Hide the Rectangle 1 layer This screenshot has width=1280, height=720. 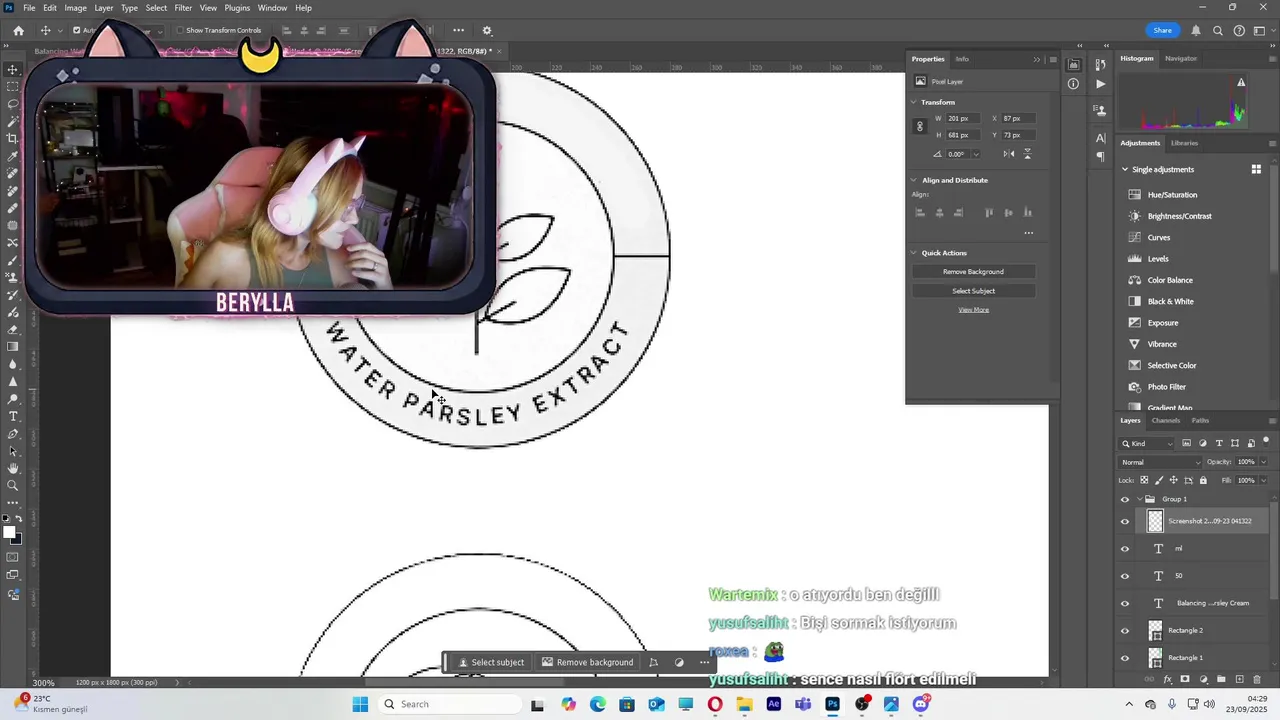coord(1125,658)
